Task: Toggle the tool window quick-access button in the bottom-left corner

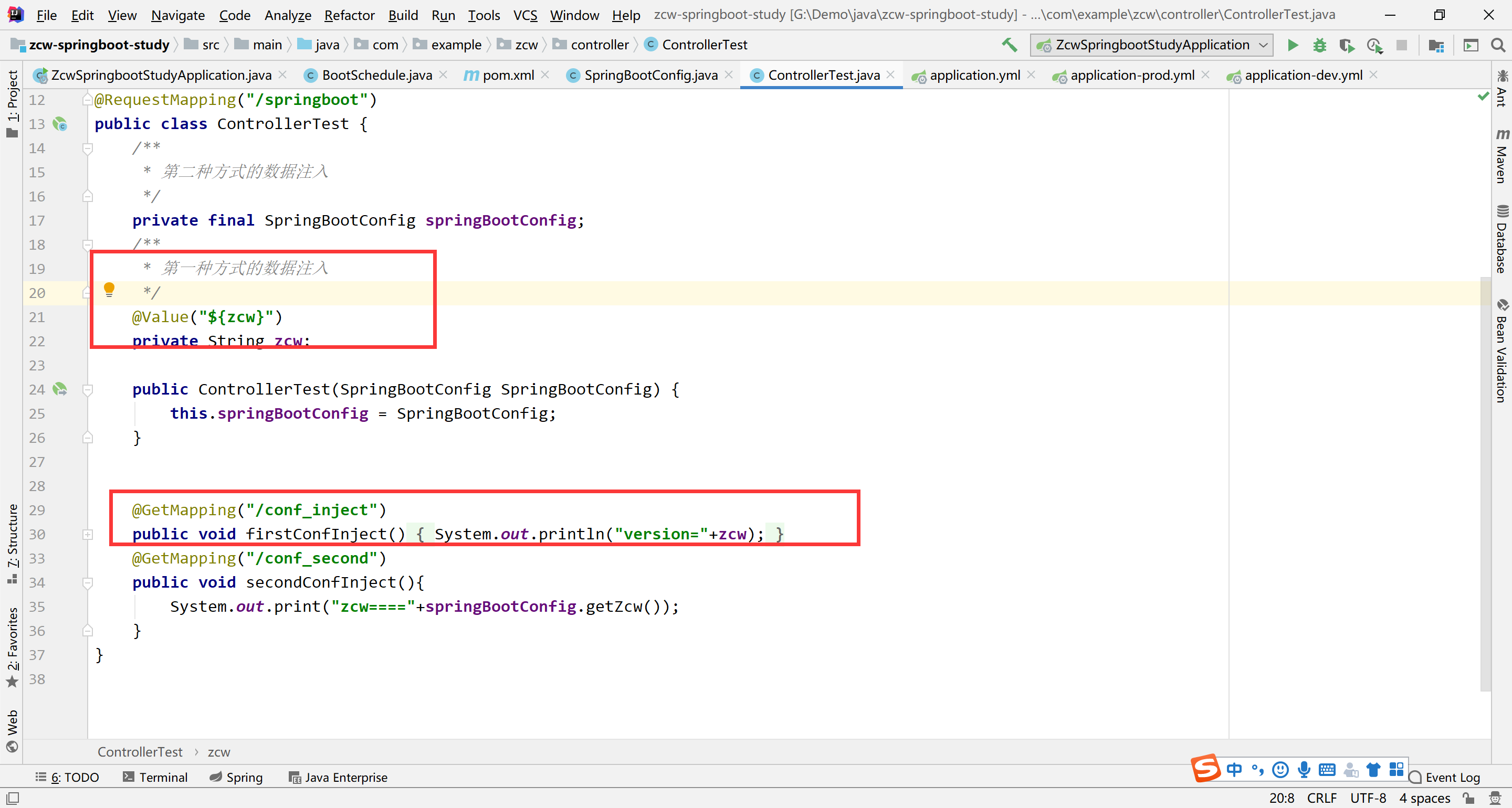Action: pos(12,798)
